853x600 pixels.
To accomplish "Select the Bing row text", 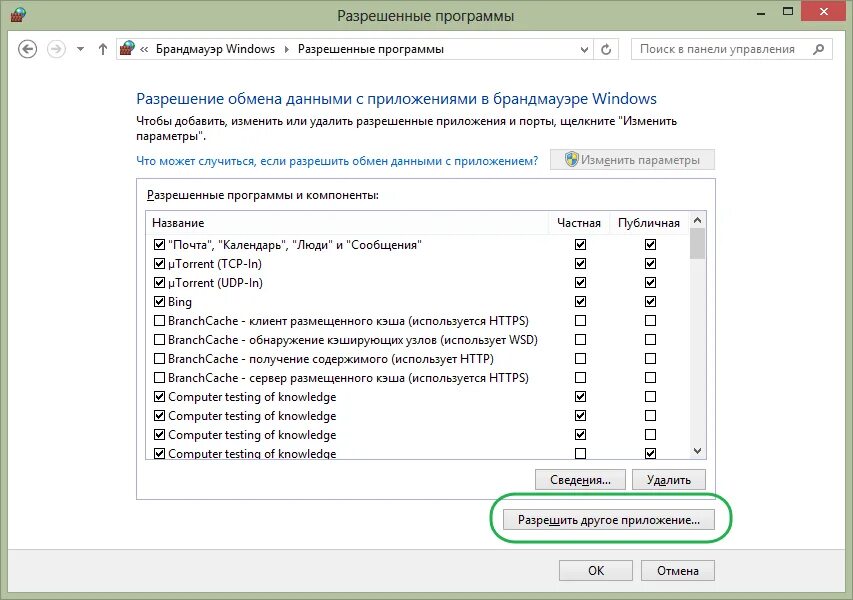I will (x=180, y=302).
